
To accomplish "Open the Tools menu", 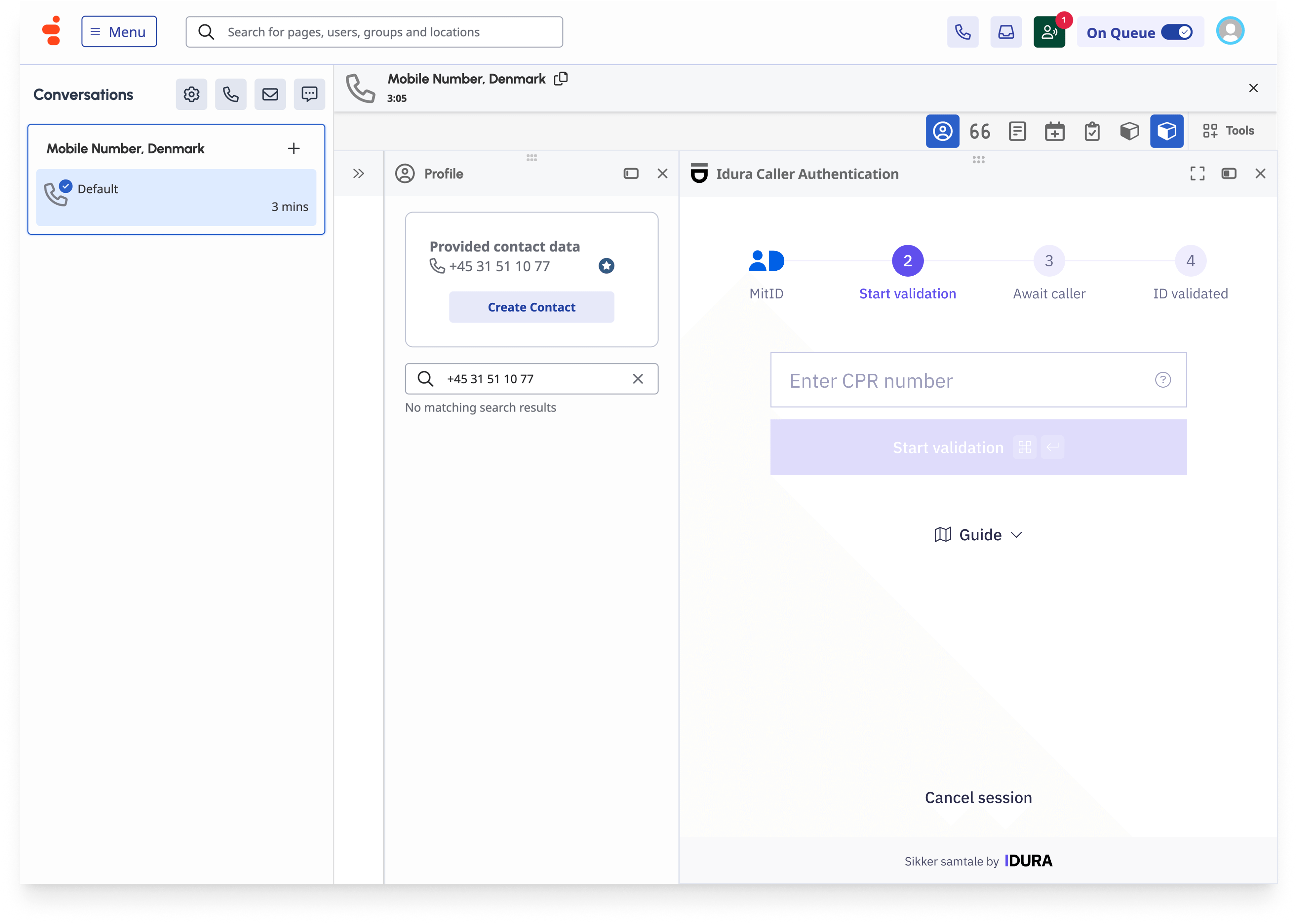I will click(x=1228, y=131).
